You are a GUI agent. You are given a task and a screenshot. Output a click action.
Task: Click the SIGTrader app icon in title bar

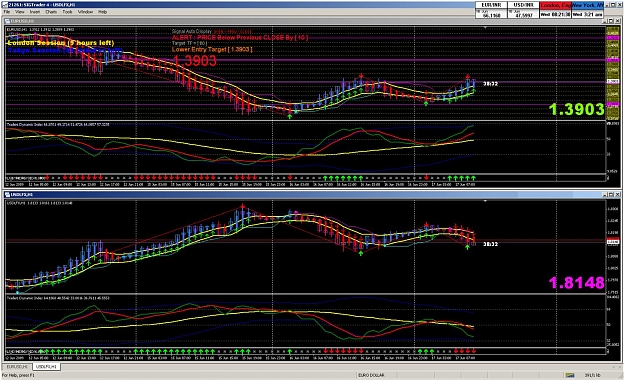4,5
